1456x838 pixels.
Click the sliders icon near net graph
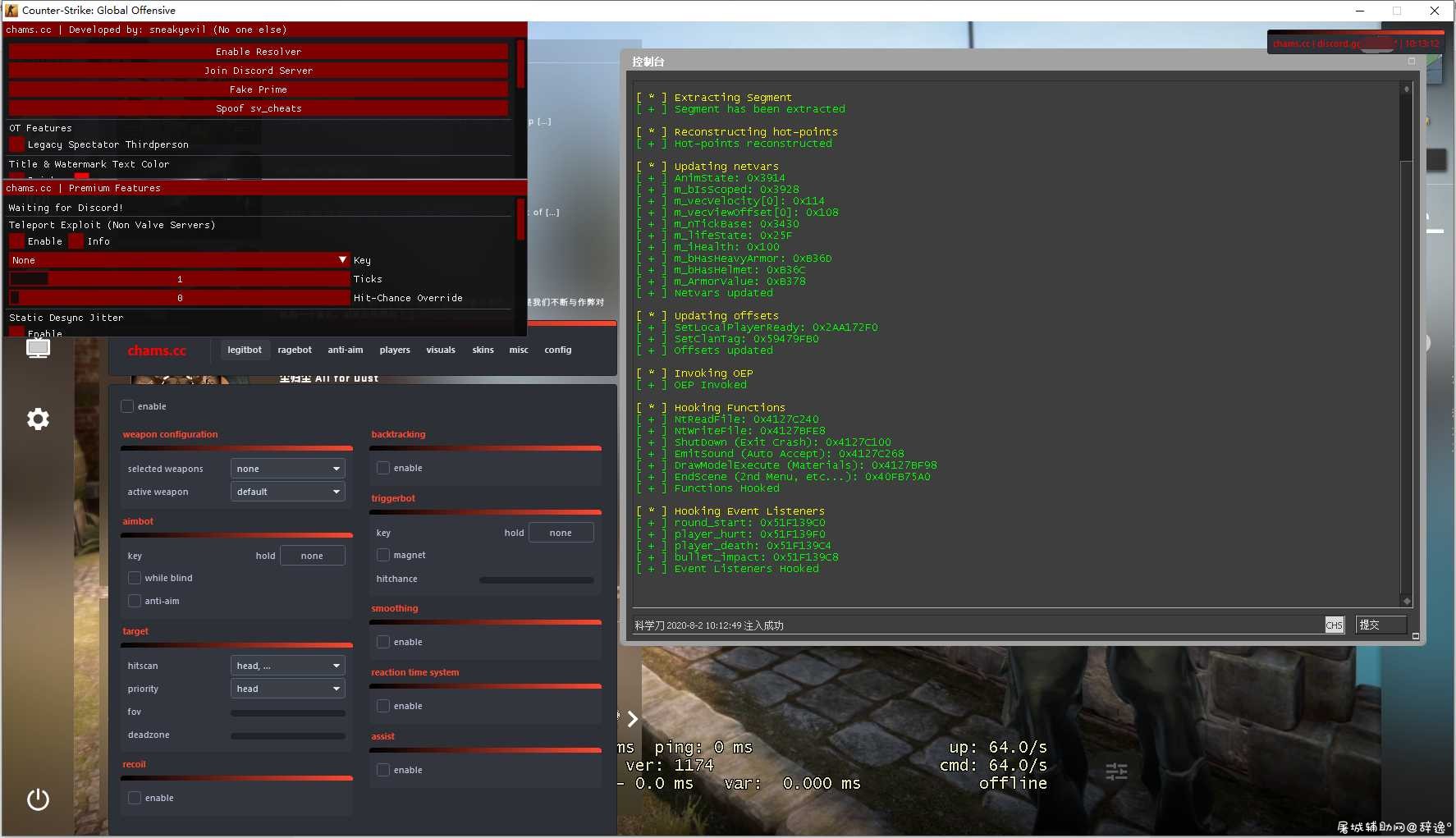click(1116, 772)
